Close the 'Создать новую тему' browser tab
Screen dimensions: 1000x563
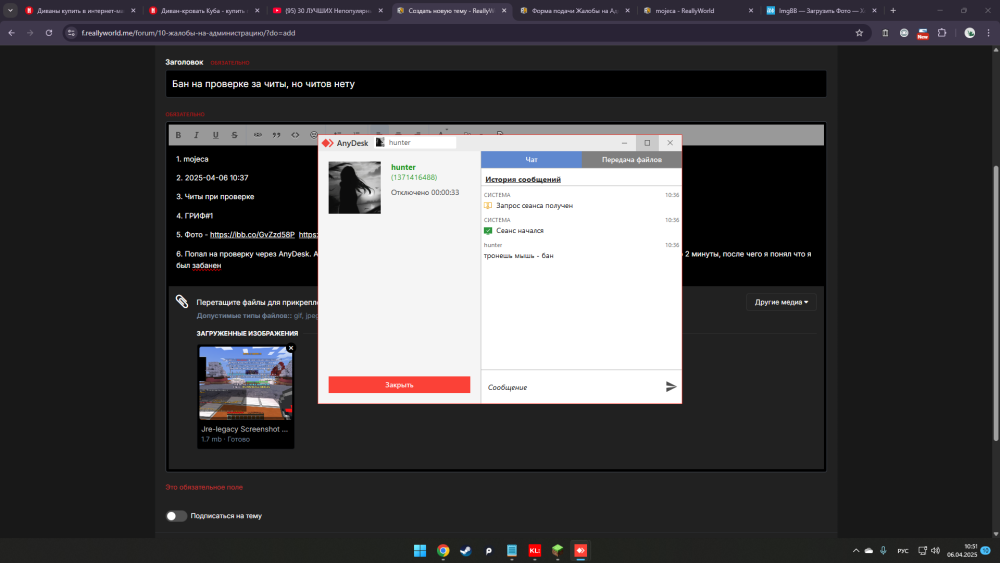pos(504,10)
